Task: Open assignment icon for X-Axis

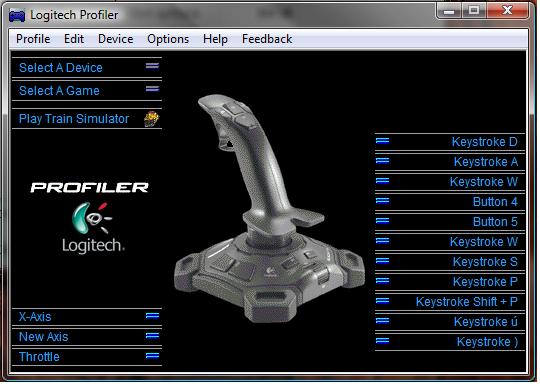Action: coord(152,315)
